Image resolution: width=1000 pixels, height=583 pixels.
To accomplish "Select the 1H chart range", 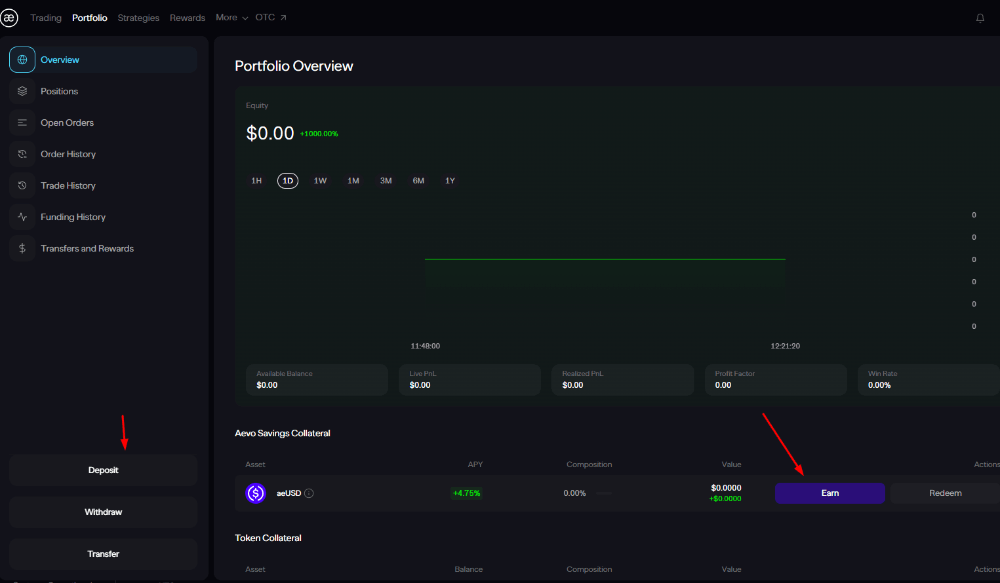I will (x=256, y=181).
